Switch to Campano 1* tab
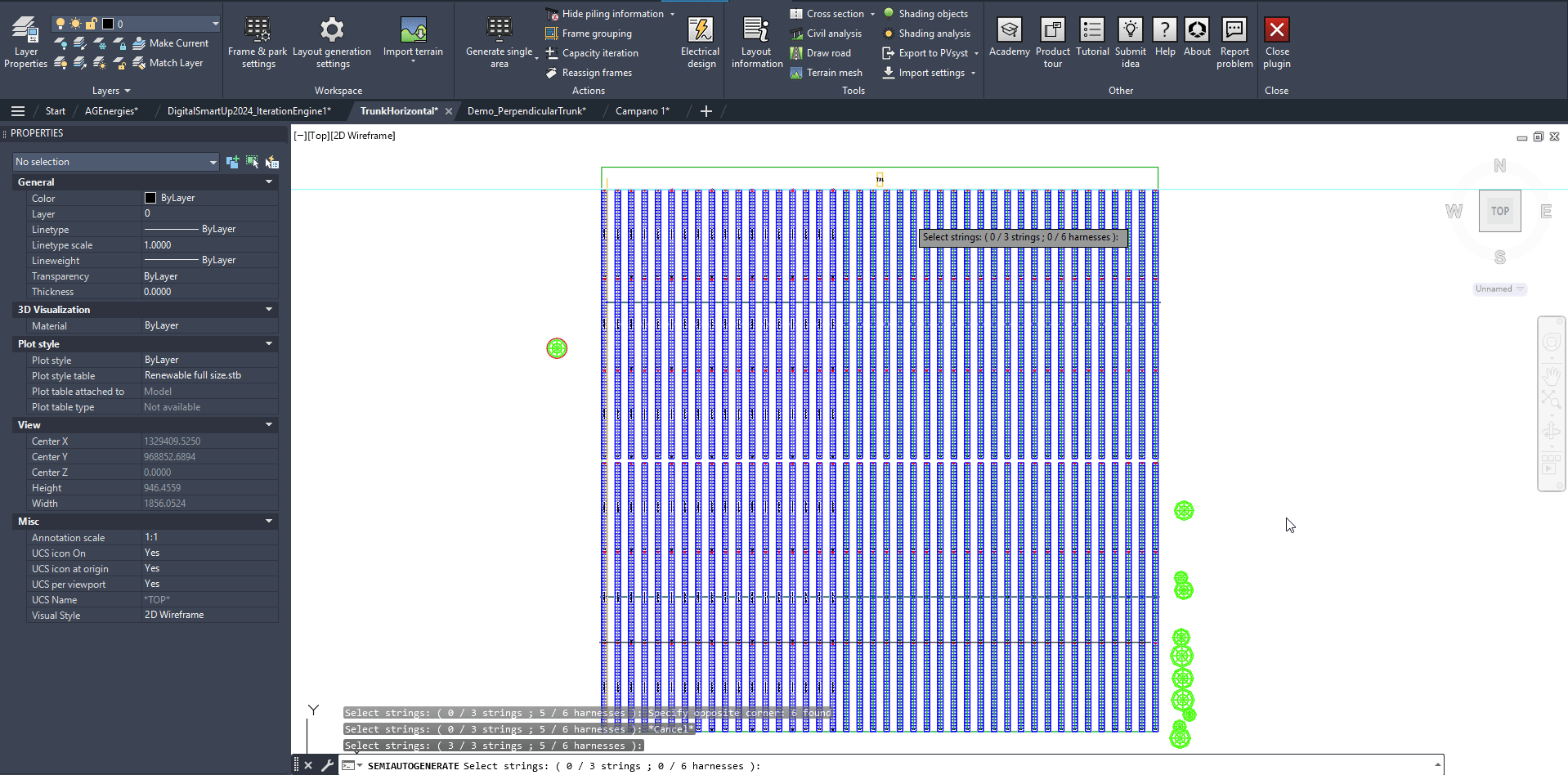 point(643,111)
